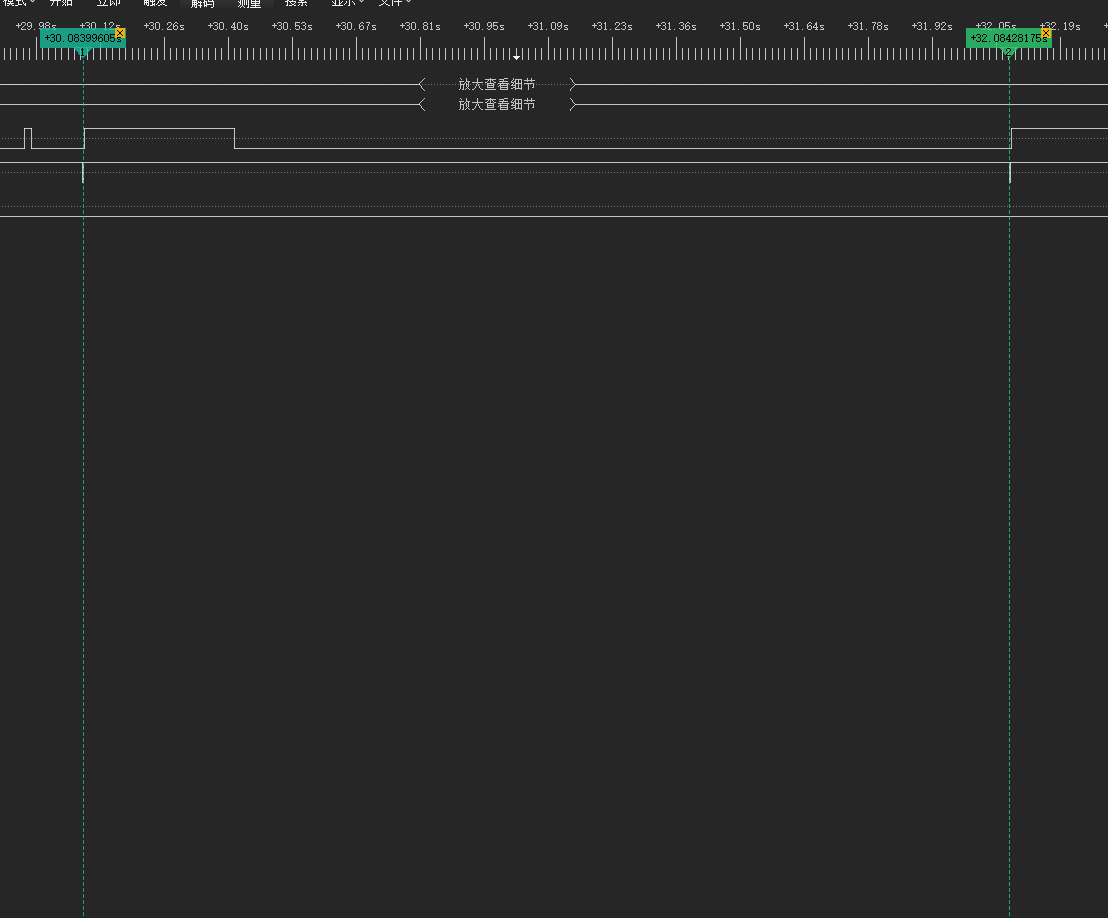Viewport: 1108px width, 918px height.
Task: Click the +31.78s ruler label
Action: [x=868, y=26]
